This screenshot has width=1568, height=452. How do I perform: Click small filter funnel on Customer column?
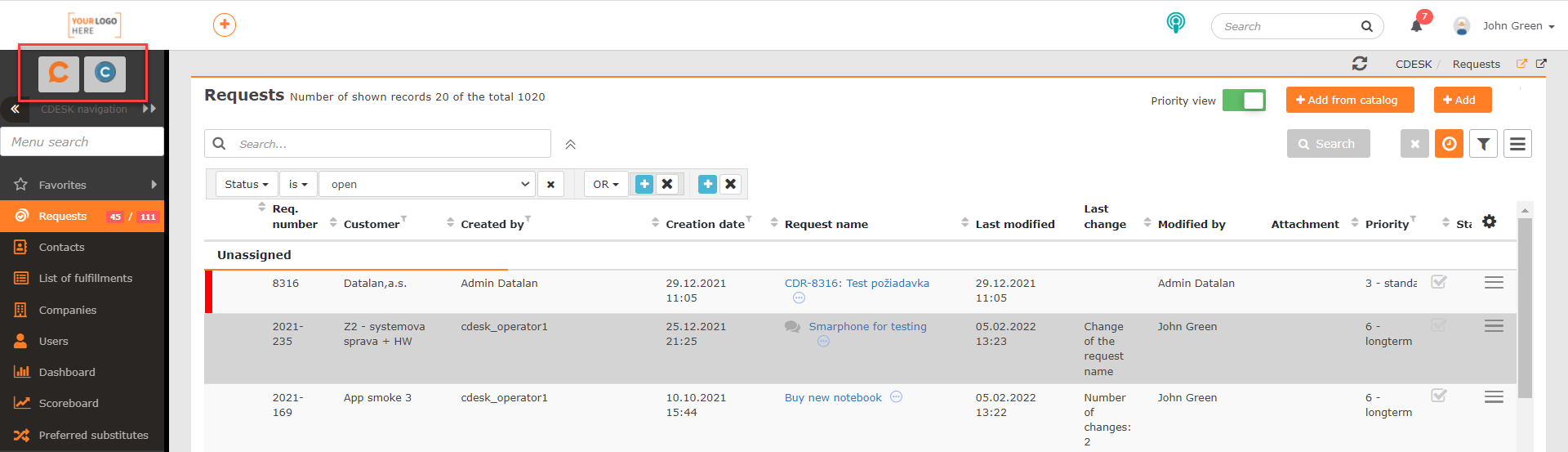coord(404,218)
